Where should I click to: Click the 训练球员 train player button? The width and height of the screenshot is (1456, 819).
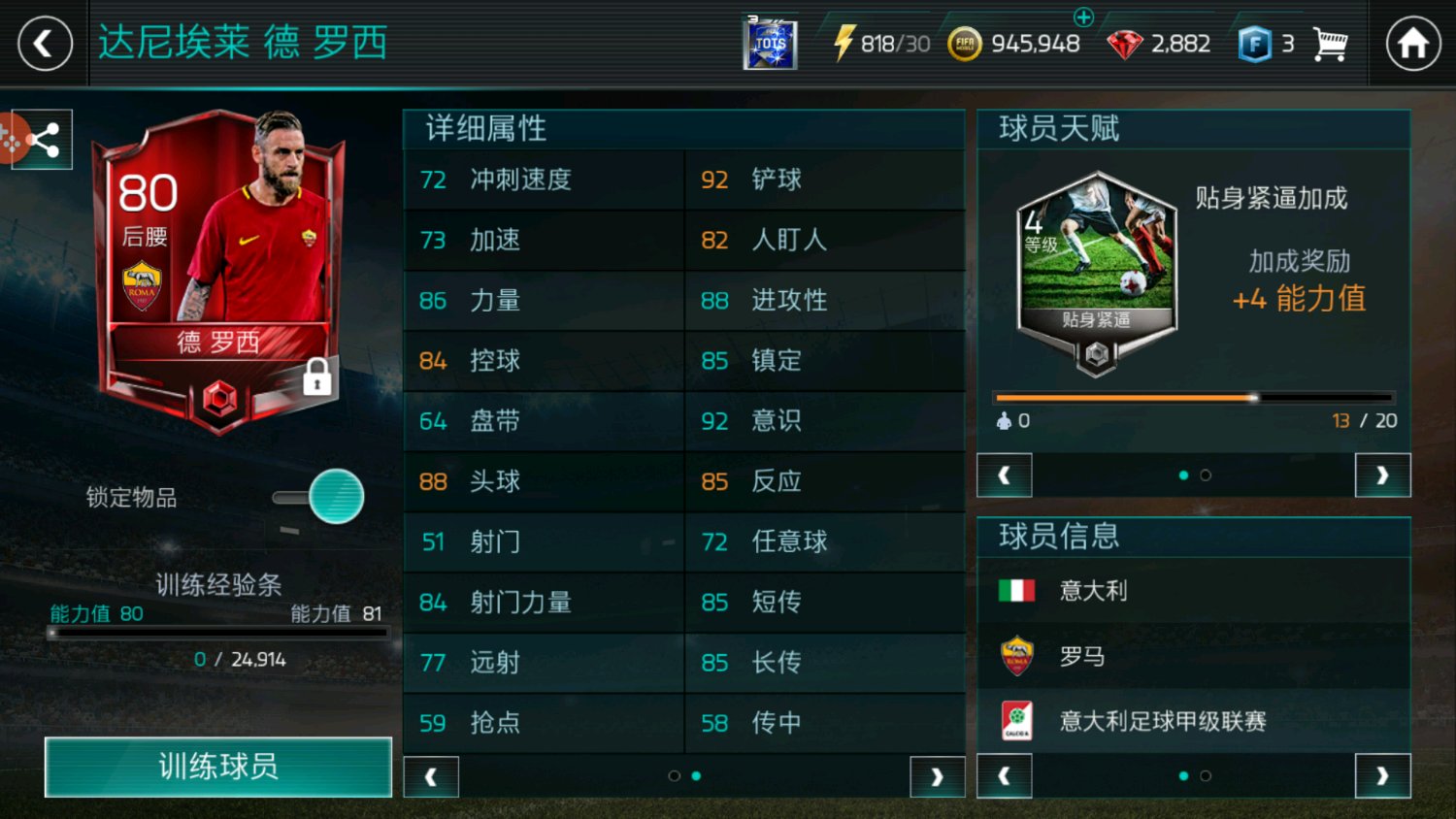point(218,767)
